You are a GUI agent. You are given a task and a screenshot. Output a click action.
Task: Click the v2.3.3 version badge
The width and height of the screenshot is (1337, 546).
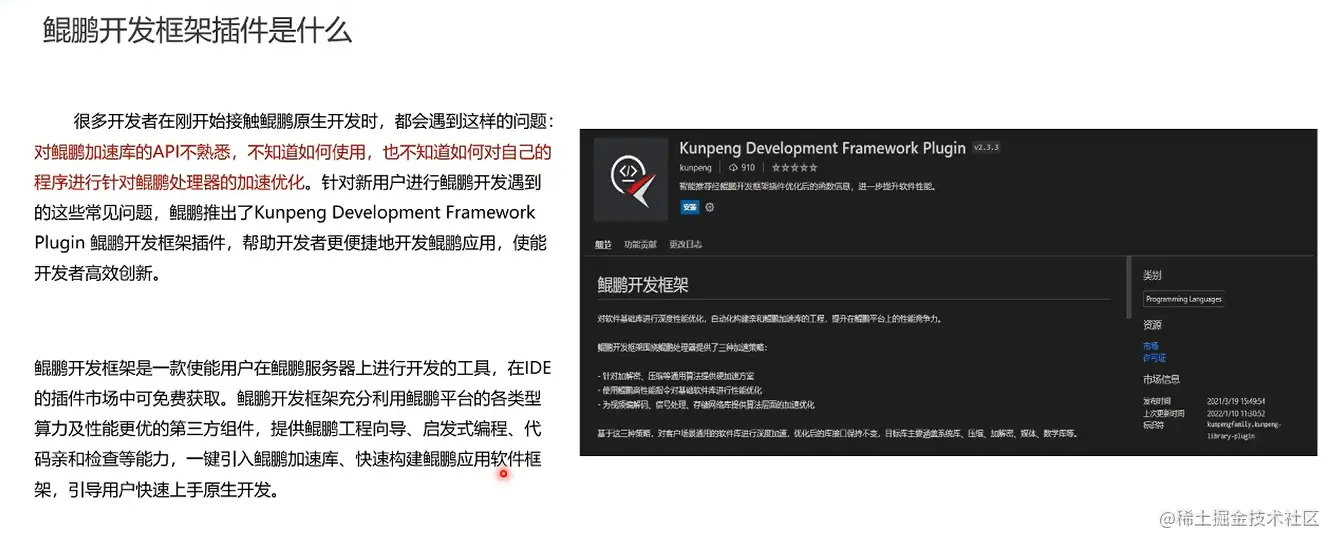(x=986, y=148)
